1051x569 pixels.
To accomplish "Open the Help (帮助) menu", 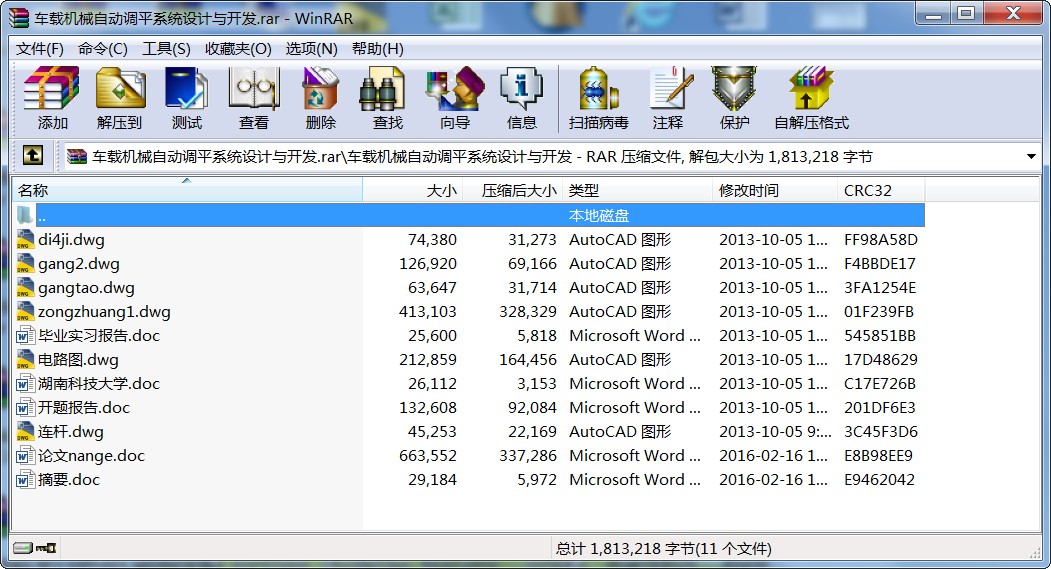I will pyautogui.click(x=377, y=49).
